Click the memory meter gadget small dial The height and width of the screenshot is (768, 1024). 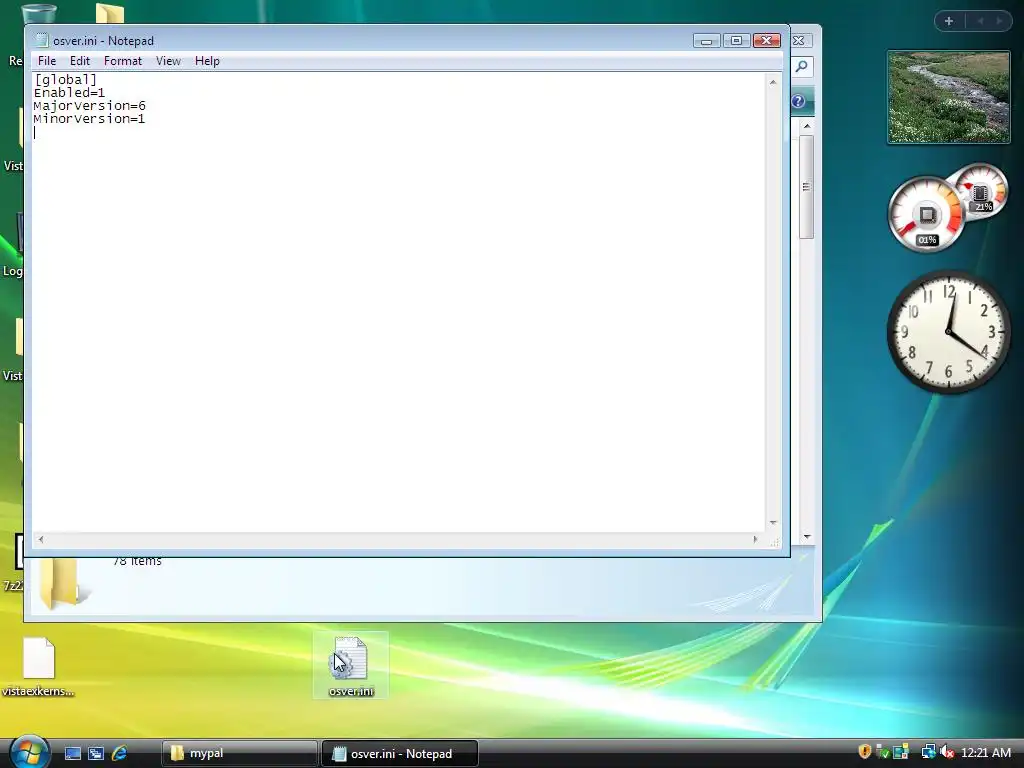[x=979, y=193]
